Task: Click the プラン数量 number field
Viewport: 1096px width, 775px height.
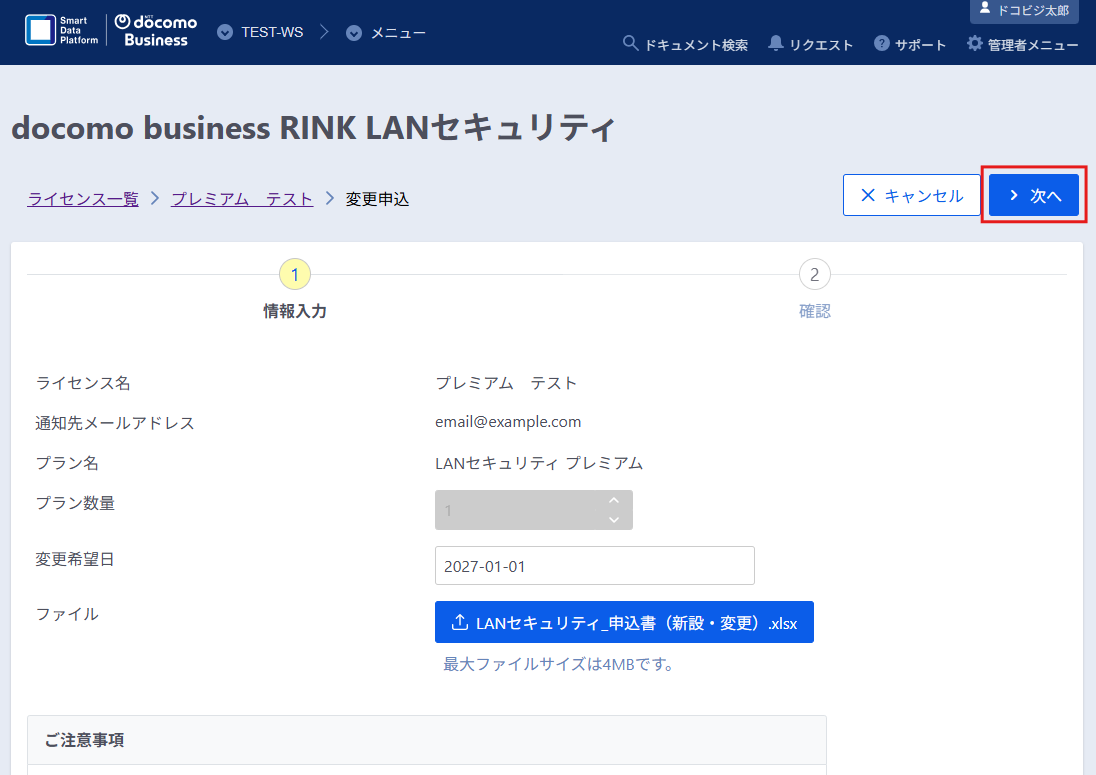Action: 533,510
